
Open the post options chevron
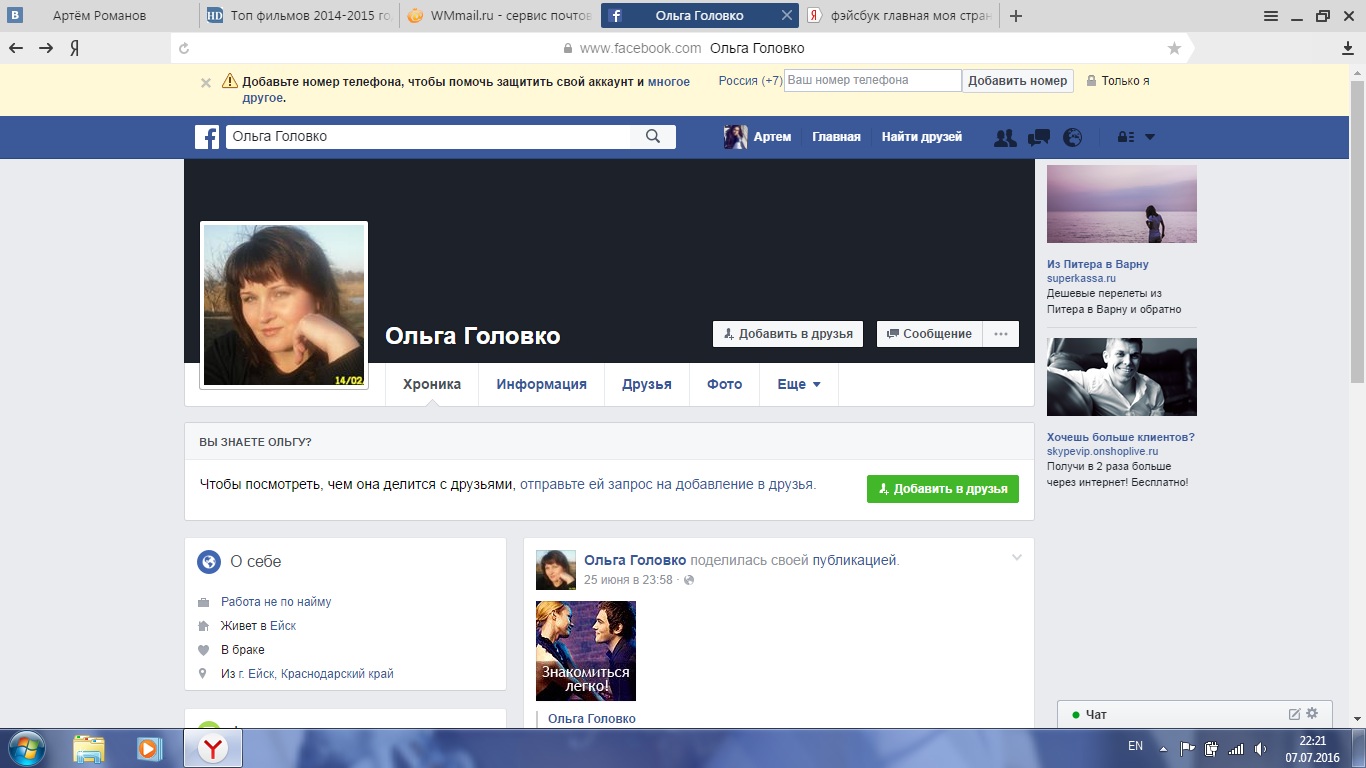pos(1017,558)
